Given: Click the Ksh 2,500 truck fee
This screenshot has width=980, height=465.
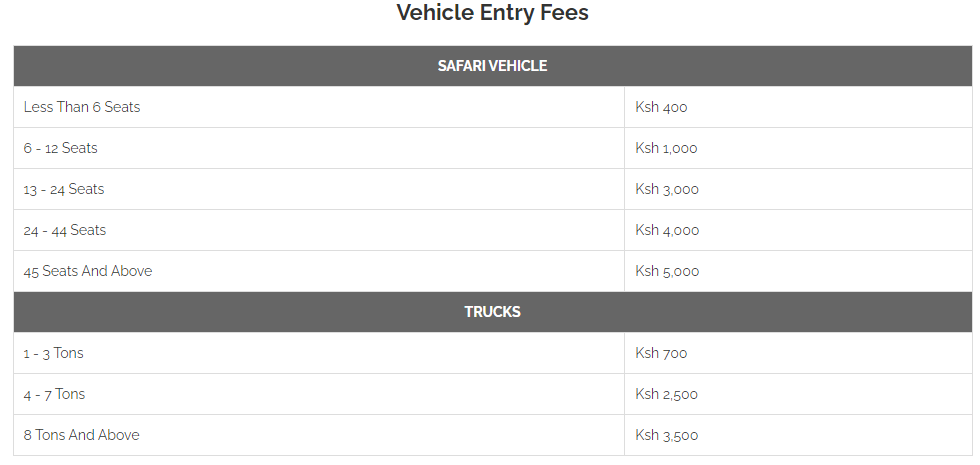Looking at the screenshot, I should tap(666, 394).
